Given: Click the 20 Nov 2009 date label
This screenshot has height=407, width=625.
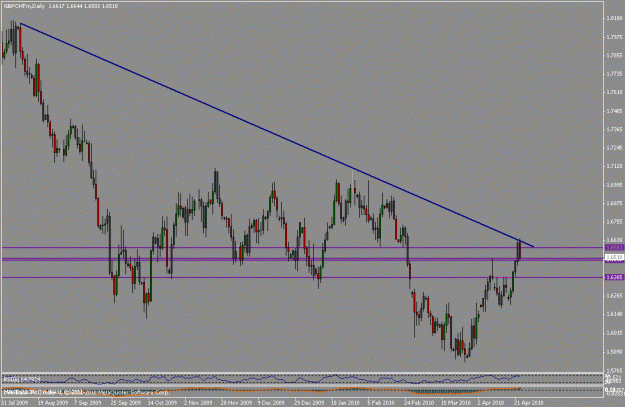Looking at the screenshot, I should 235,403.
